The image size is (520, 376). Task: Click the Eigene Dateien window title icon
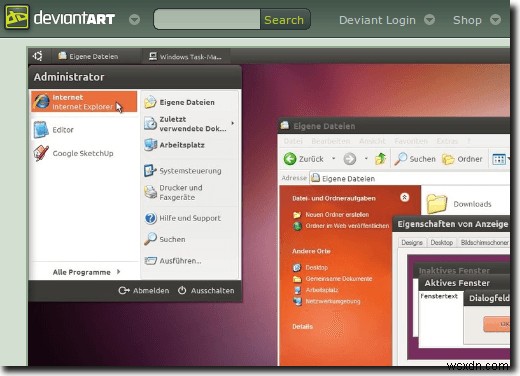[285, 125]
